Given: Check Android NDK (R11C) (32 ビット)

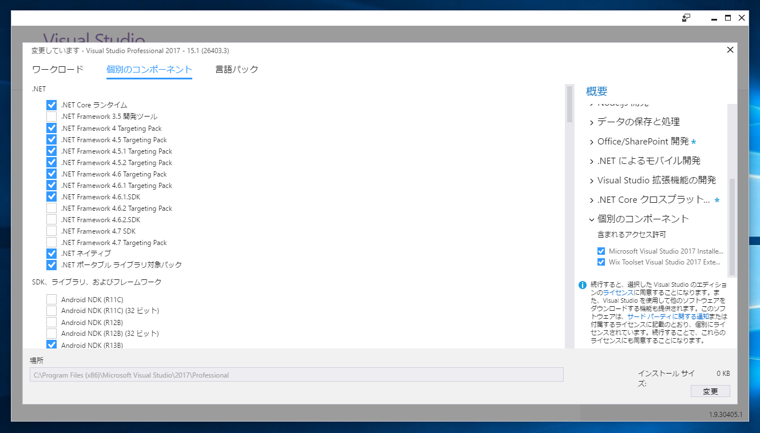Looking at the screenshot, I should coord(51,311).
